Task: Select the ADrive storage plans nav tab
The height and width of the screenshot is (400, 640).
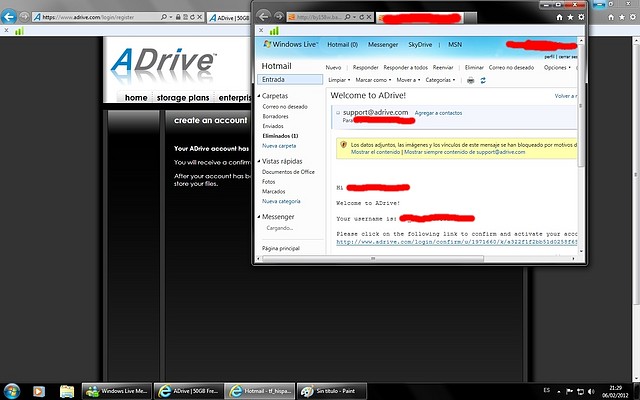Action: point(183,98)
